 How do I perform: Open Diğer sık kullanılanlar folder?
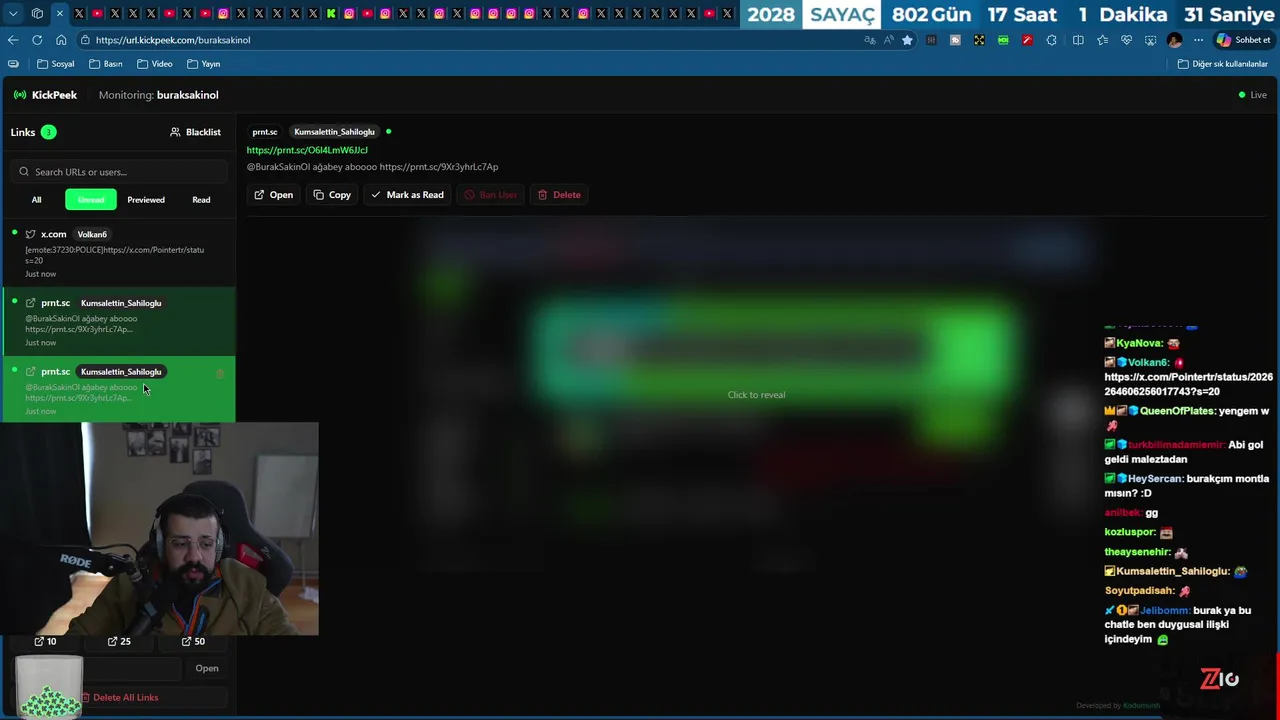(1223, 64)
